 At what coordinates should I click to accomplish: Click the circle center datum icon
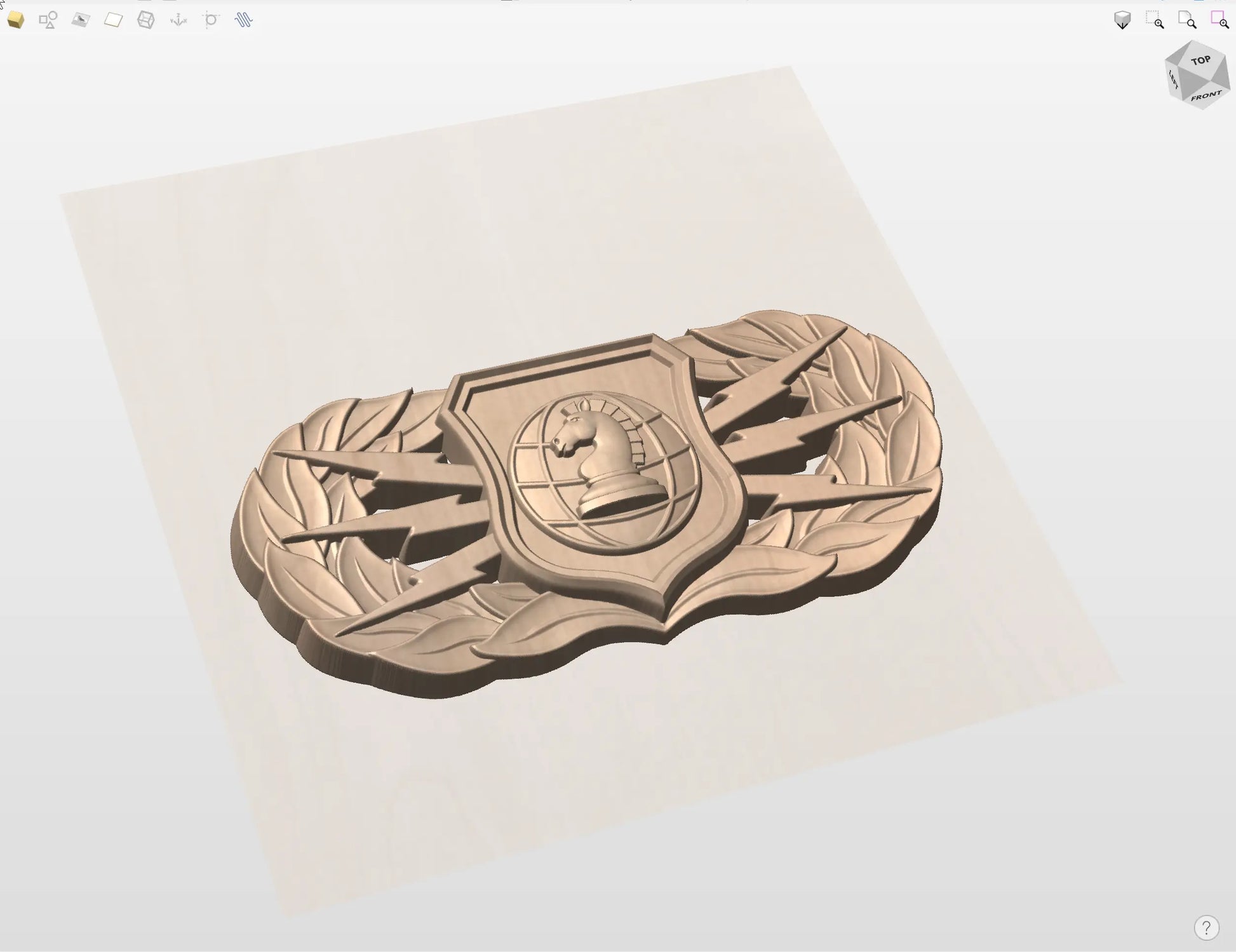click(x=211, y=20)
